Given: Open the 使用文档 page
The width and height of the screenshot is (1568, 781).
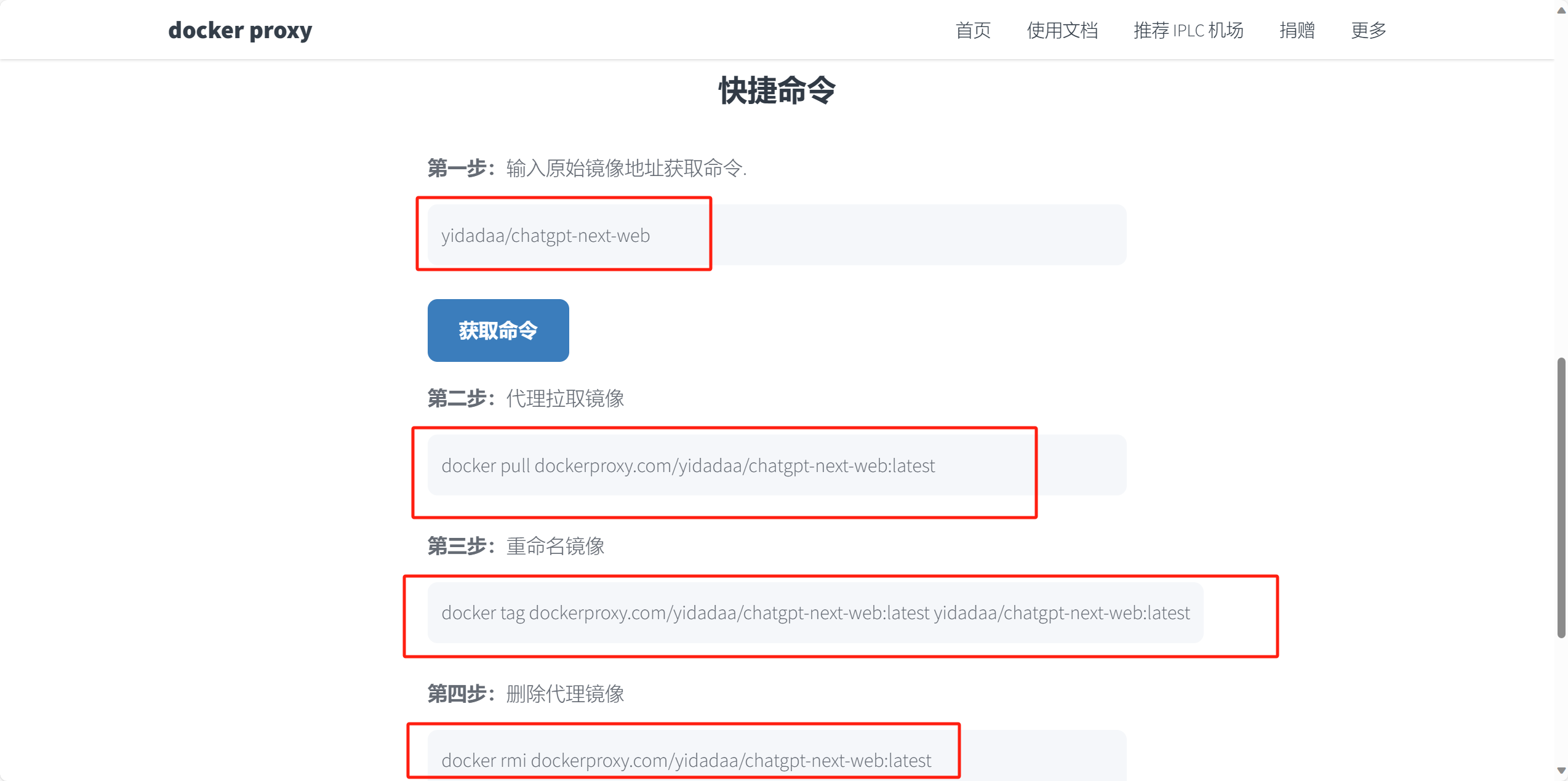Looking at the screenshot, I should coord(1062,30).
